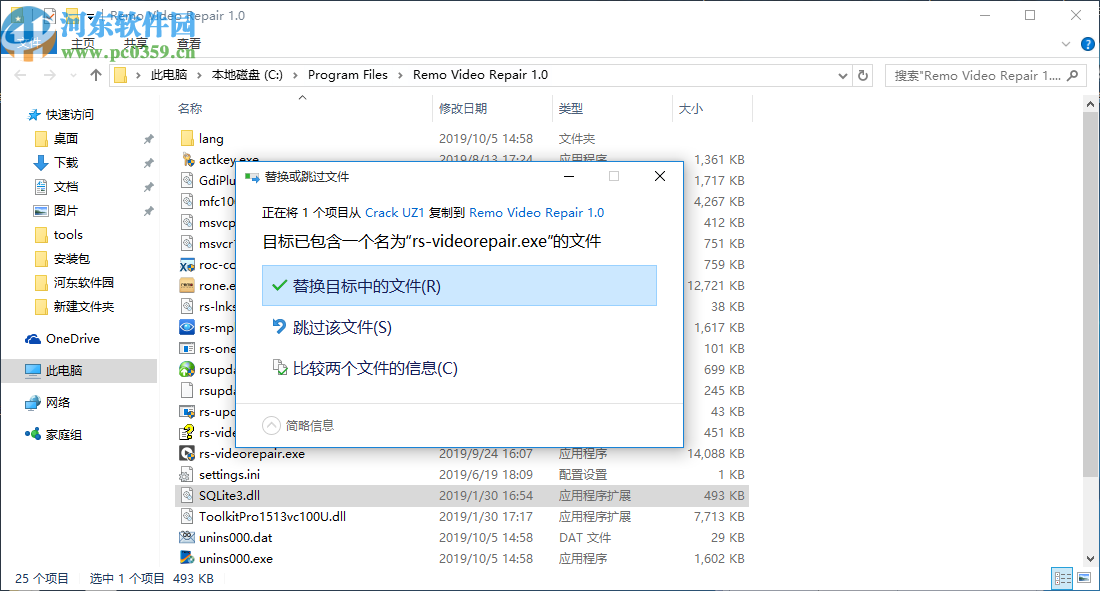
Task: Open the 主页 ribbon tab
Action: 84,43
